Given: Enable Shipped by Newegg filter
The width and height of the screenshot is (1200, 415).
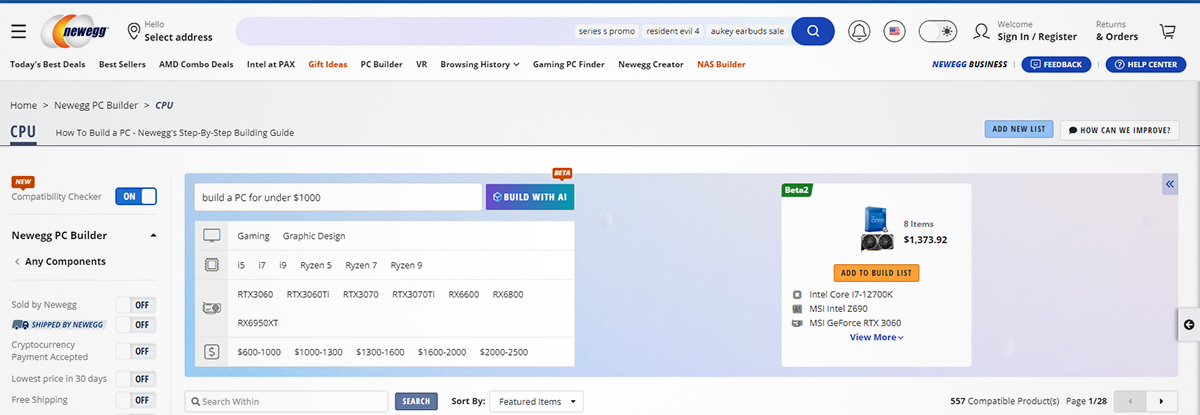Looking at the screenshot, I should 136,324.
